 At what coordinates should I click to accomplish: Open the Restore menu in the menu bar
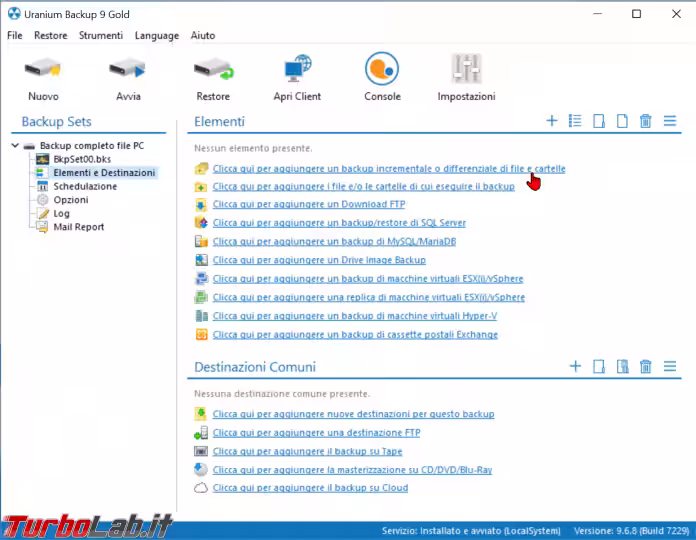[51, 35]
